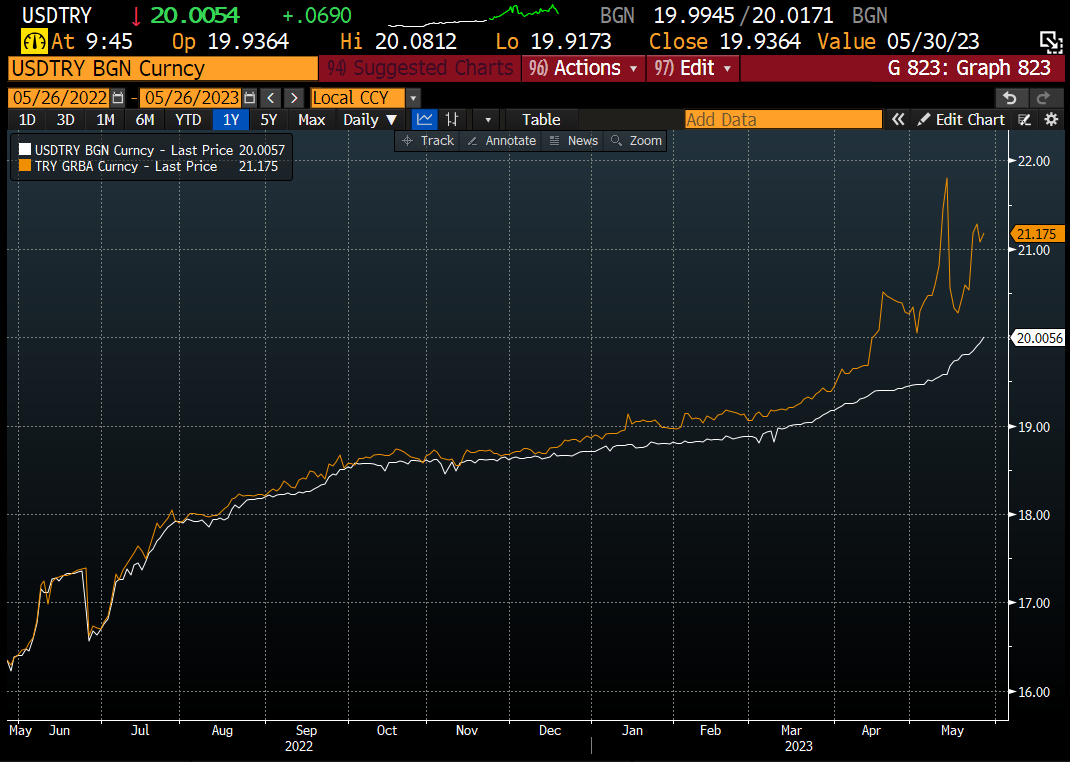This screenshot has height=762, width=1070.
Task: Click the undo arrow icon
Action: coord(1010,97)
